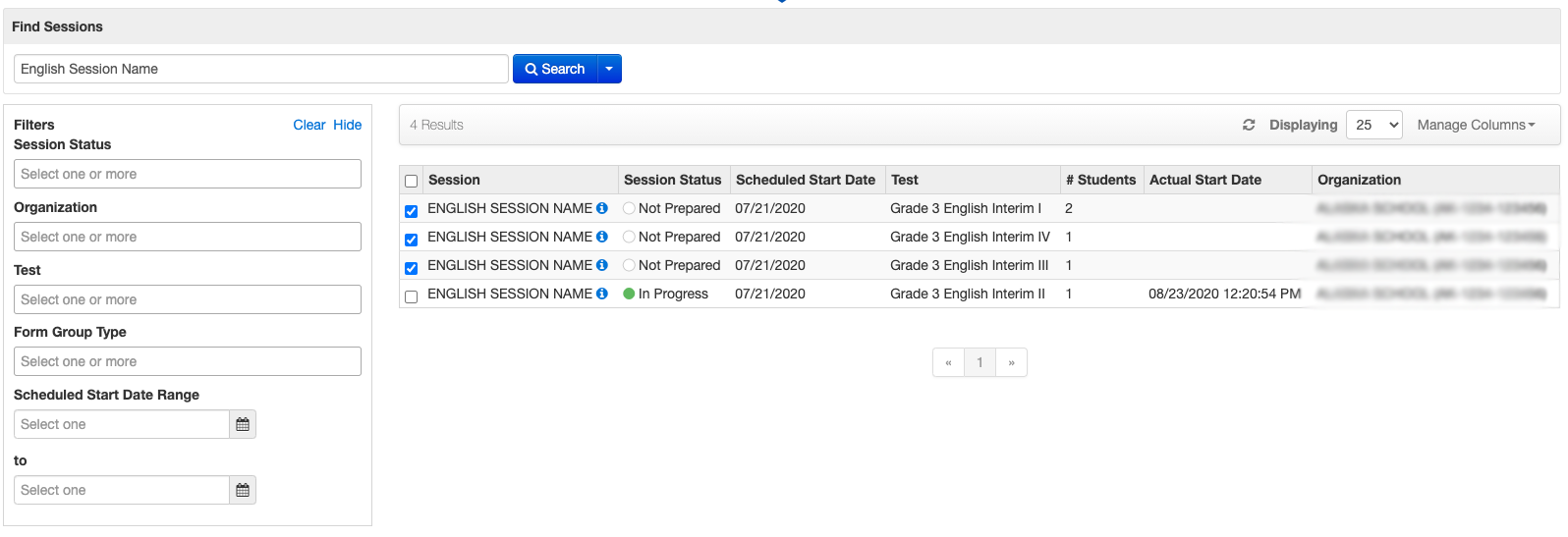Viewport: 1568px width, 537px height.
Task: Click info icon for the In Progress session
Action: coord(602,294)
